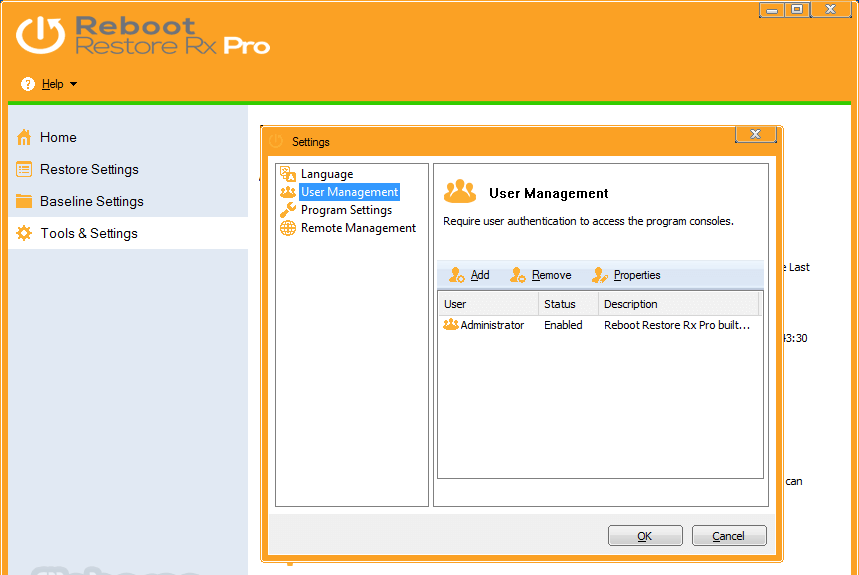Maximize the Reboot Restore Rx Pro window
This screenshot has height=575, width=859.
[797, 9]
